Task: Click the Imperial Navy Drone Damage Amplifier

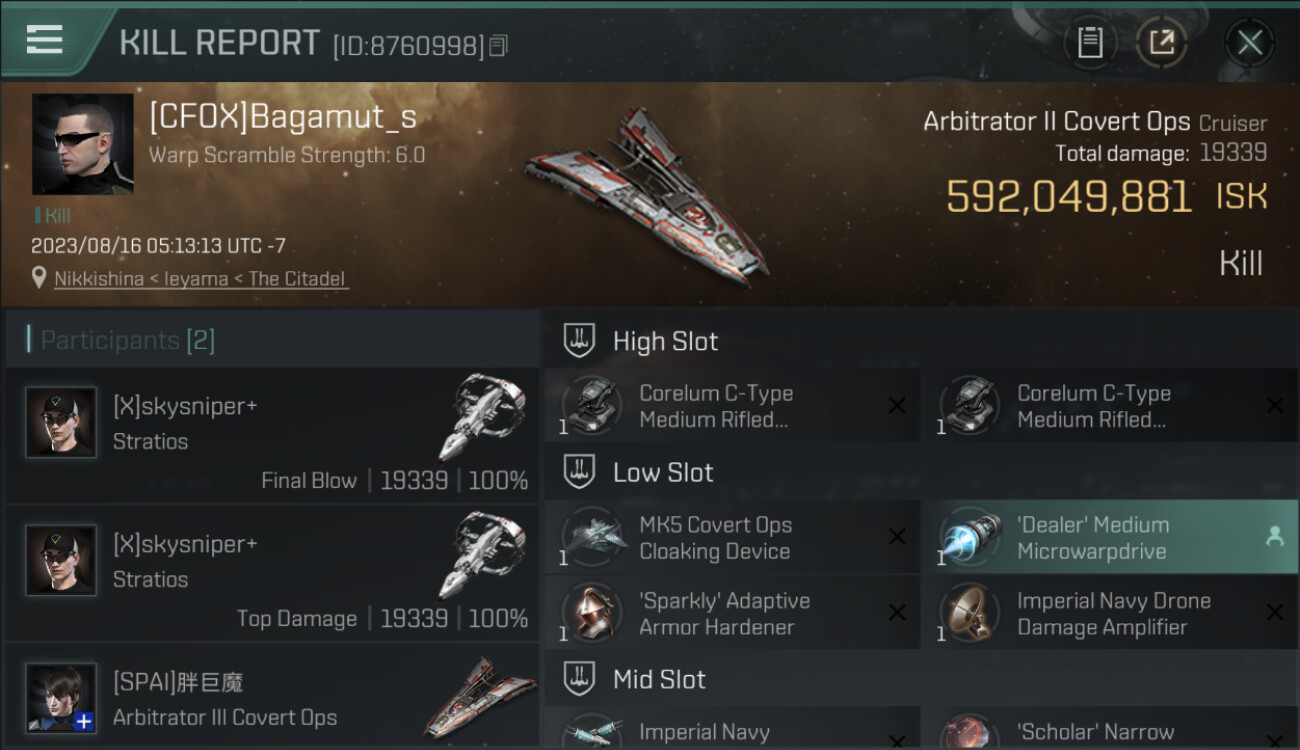Action: (1109, 614)
